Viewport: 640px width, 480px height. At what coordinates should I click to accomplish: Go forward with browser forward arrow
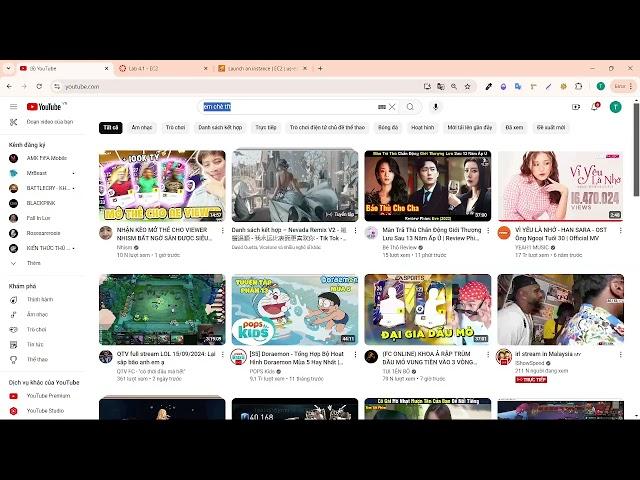pyautogui.click(x=24, y=87)
